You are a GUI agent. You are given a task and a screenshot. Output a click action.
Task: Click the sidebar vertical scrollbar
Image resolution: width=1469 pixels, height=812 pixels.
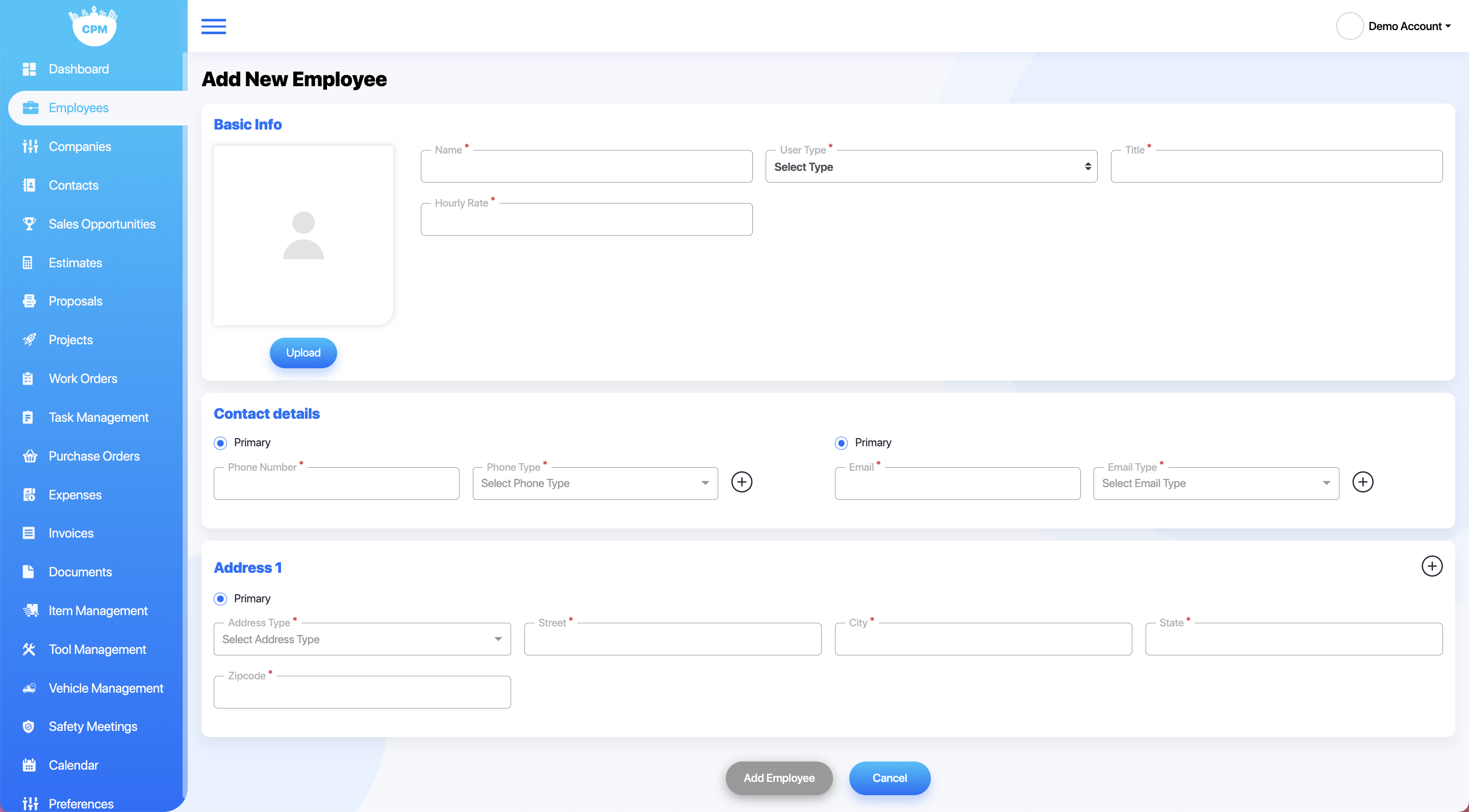click(x=185, y=425)
